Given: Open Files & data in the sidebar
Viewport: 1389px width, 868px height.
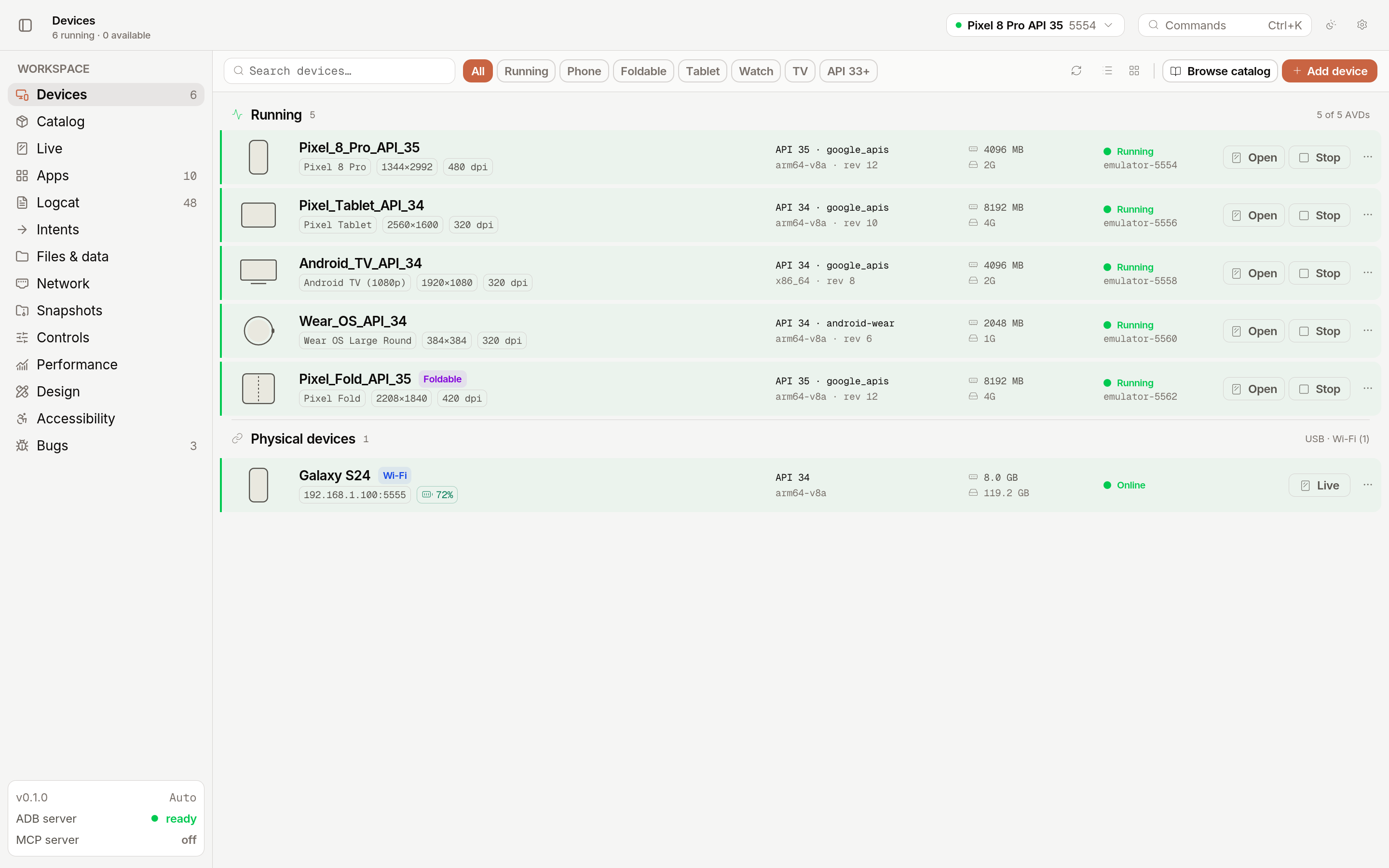Looking at the screenshot, I should pyautogui.click(x=106, y=257).
